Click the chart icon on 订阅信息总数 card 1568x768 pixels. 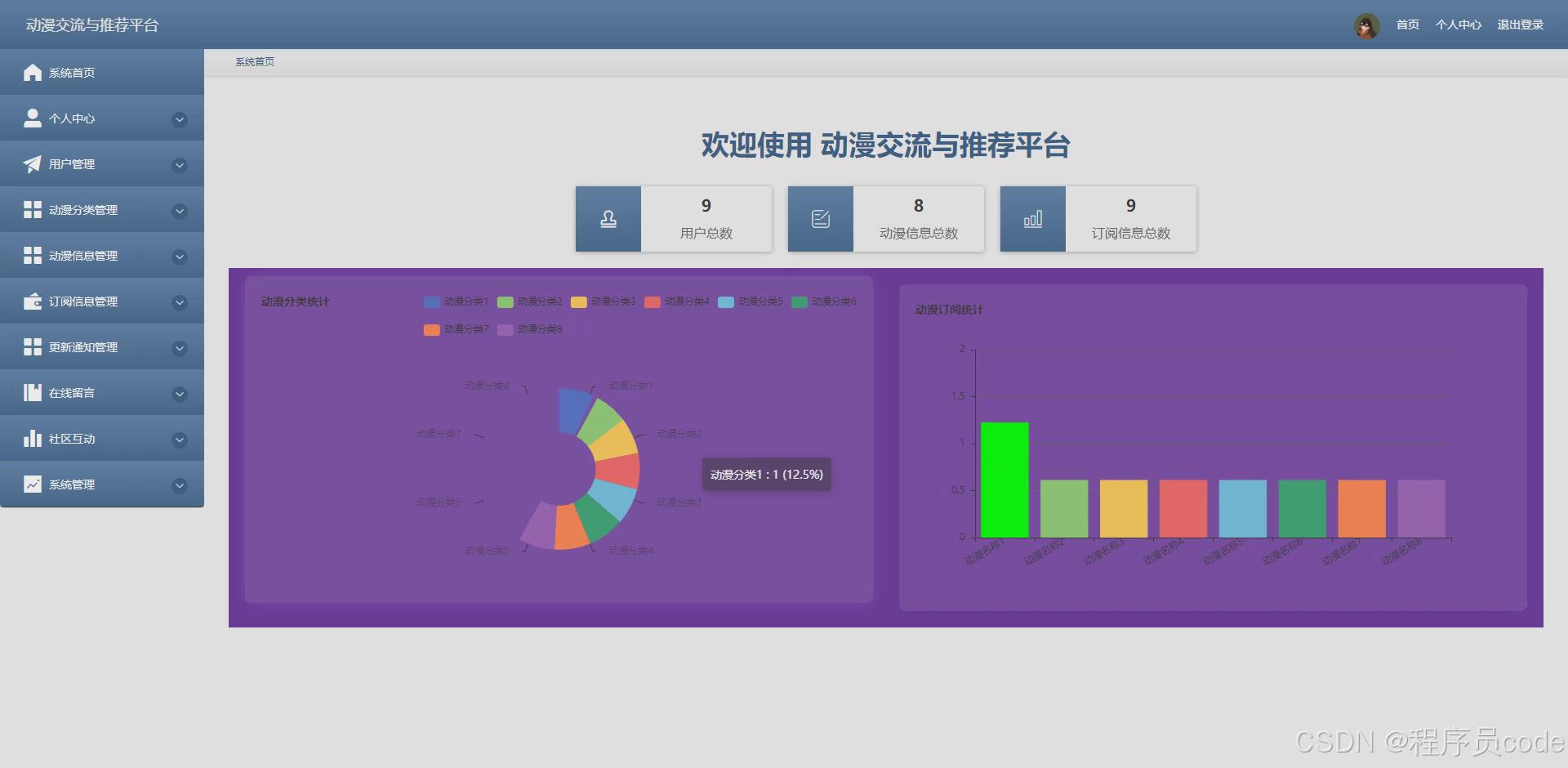tap(1032, 218)
